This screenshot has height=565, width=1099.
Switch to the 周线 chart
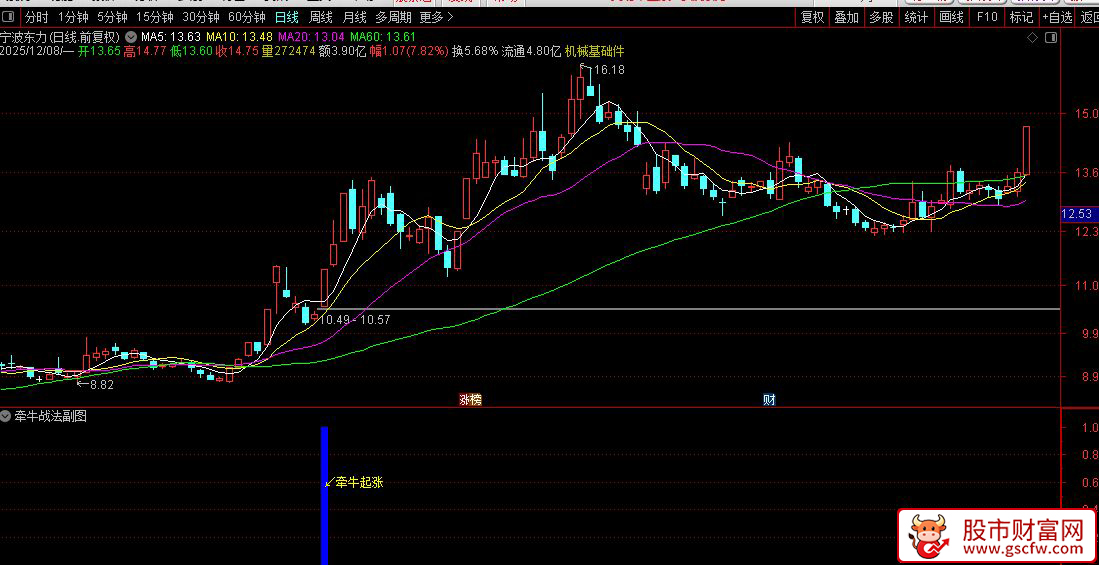point(321,17)
